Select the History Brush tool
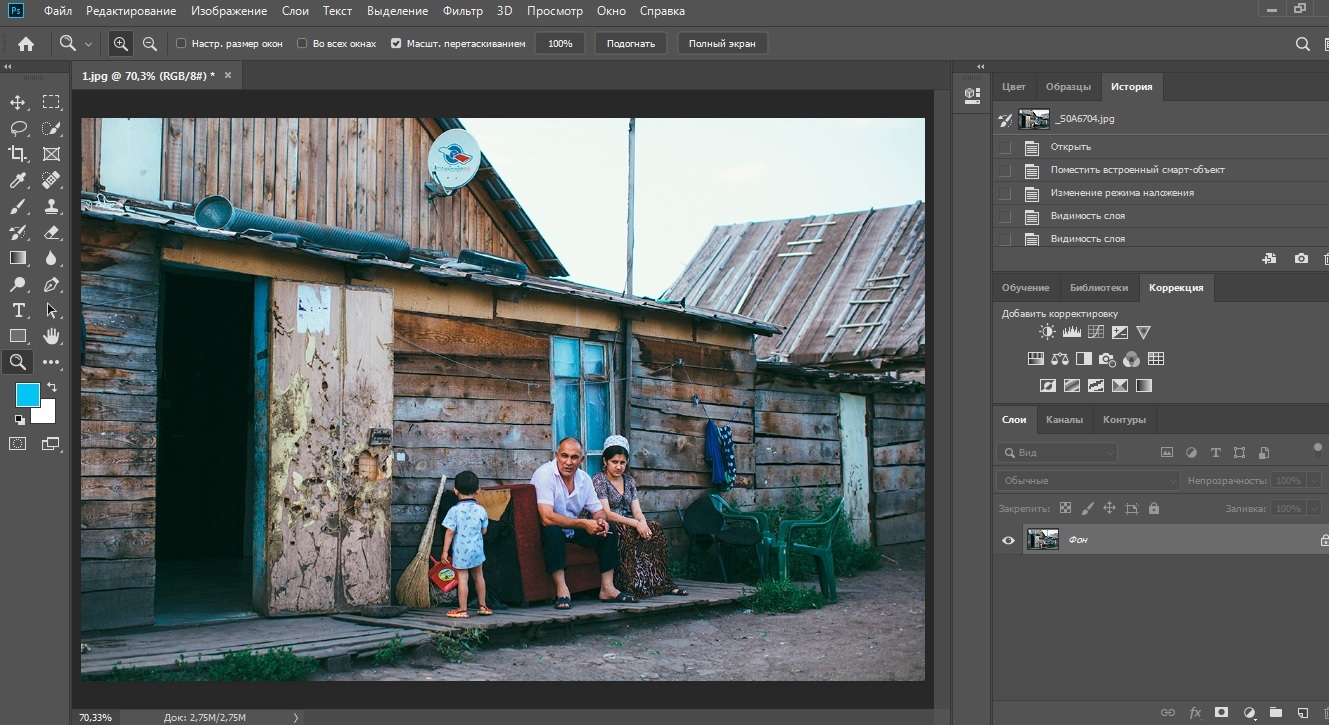Screen dimensions: 1329x725 pyautogui.click(x=18, y=232)
